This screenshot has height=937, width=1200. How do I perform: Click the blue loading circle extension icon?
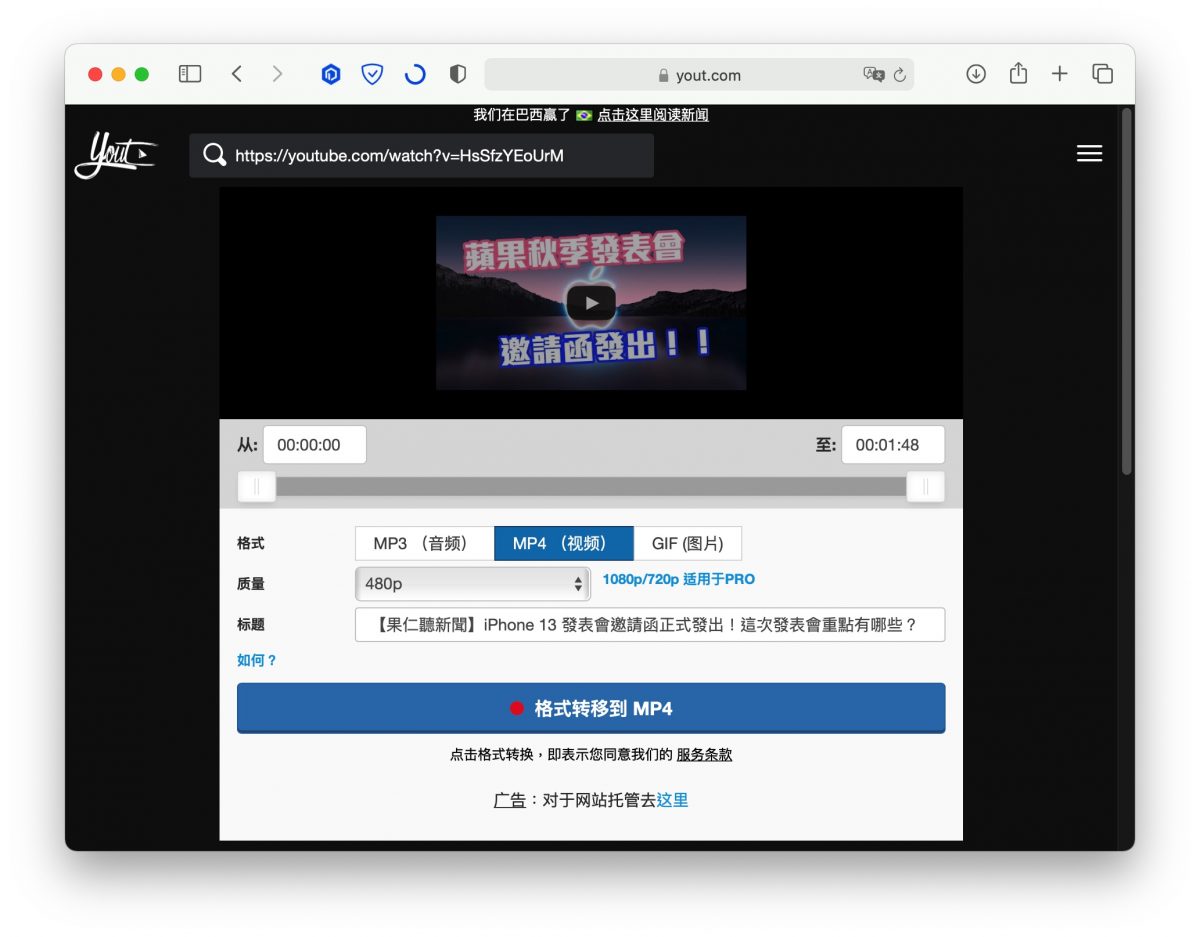[x=415, y=74]
